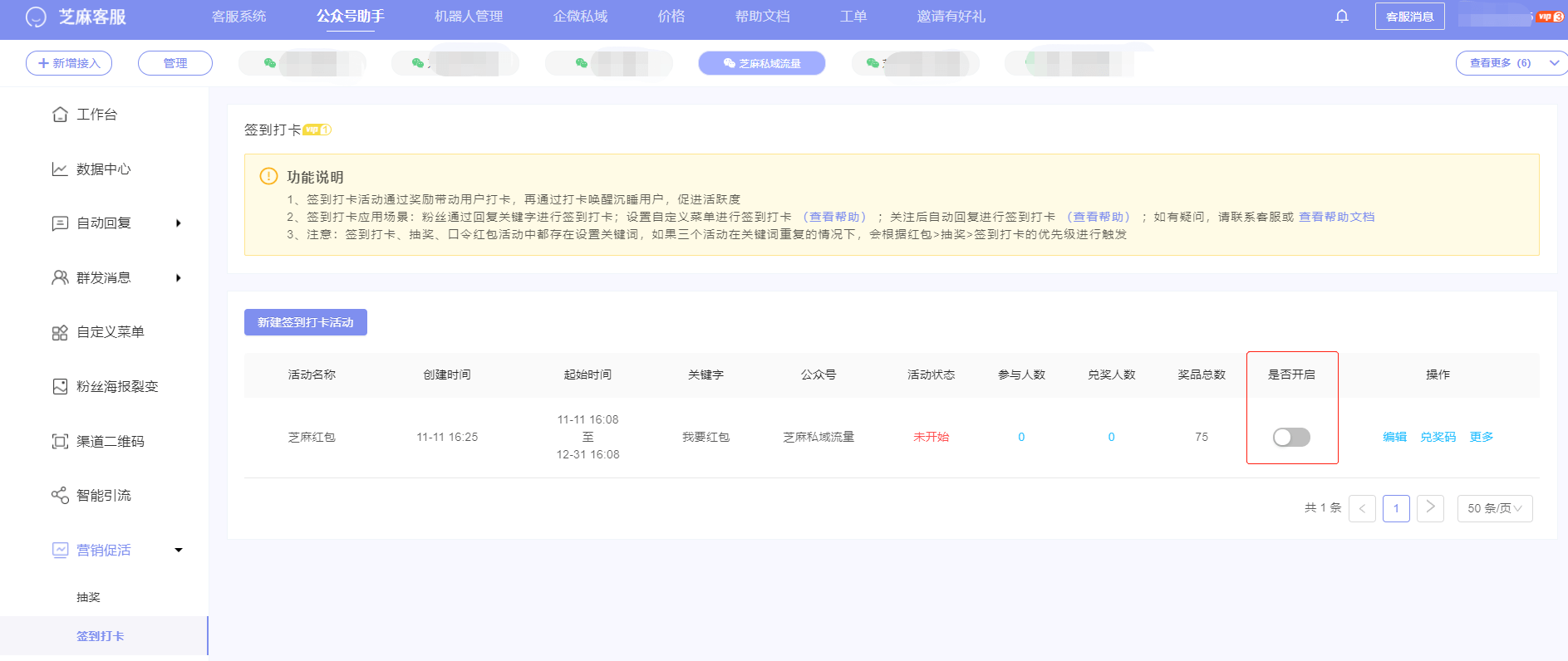Image resolution: width=1568 pixels, height=661 pixels.
Task: Click the 兑奖码 link for 芝麻红包
Action: pyautogui.click(x=1438, y=437)
